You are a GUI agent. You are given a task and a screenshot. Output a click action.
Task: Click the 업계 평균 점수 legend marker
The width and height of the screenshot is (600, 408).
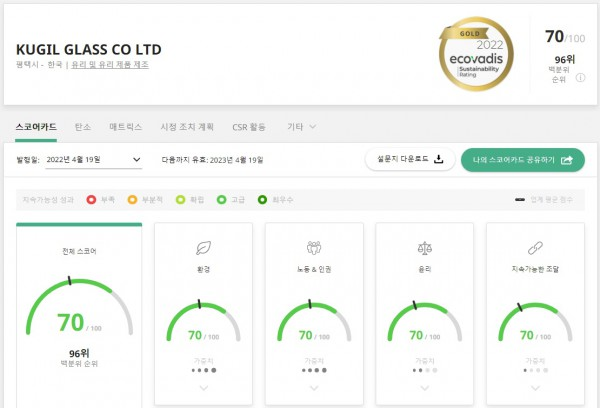point(520,199)
